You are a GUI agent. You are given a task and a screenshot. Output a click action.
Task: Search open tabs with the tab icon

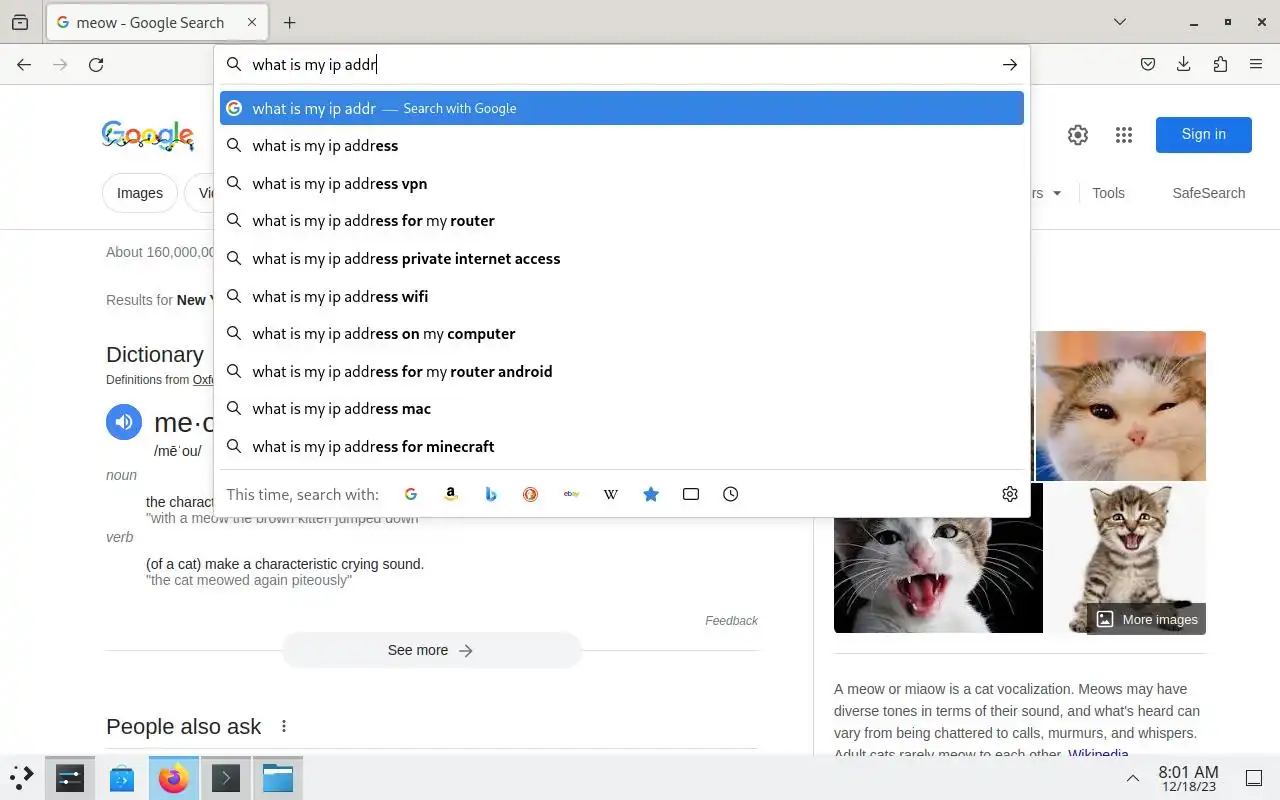coord(691,494)
